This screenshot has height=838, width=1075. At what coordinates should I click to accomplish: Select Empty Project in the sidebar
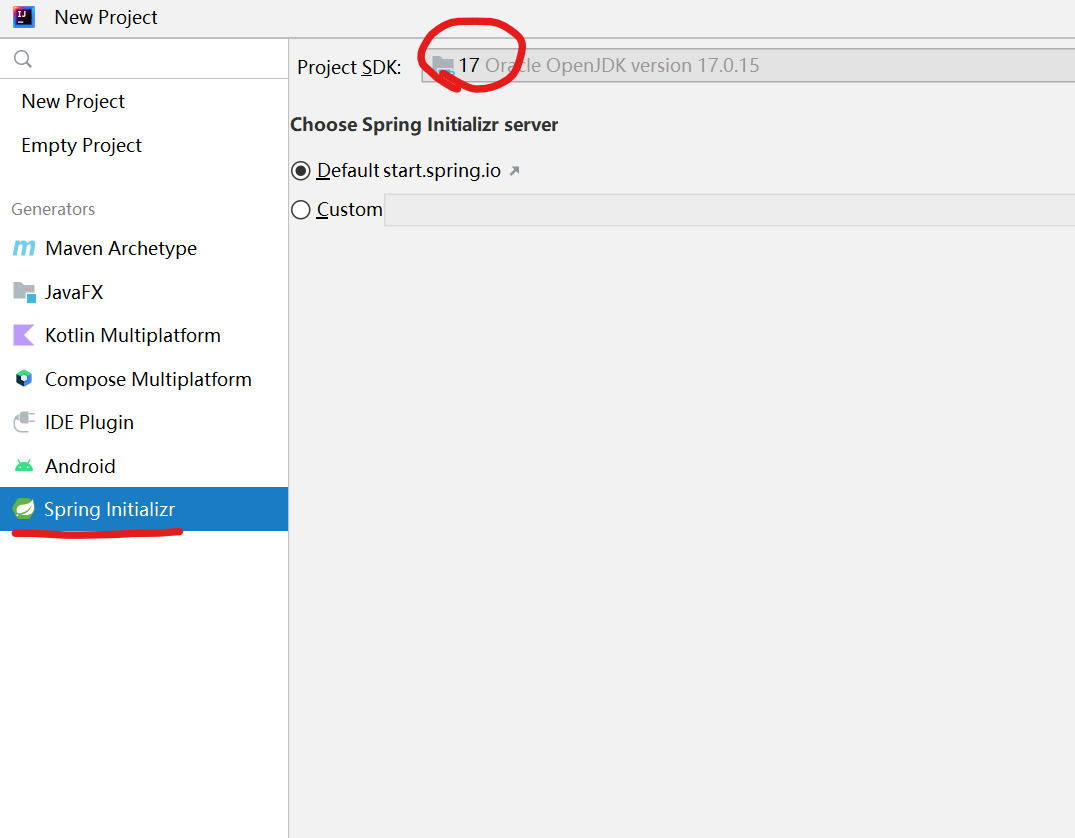pyautogui.click(x=81, y=145)
